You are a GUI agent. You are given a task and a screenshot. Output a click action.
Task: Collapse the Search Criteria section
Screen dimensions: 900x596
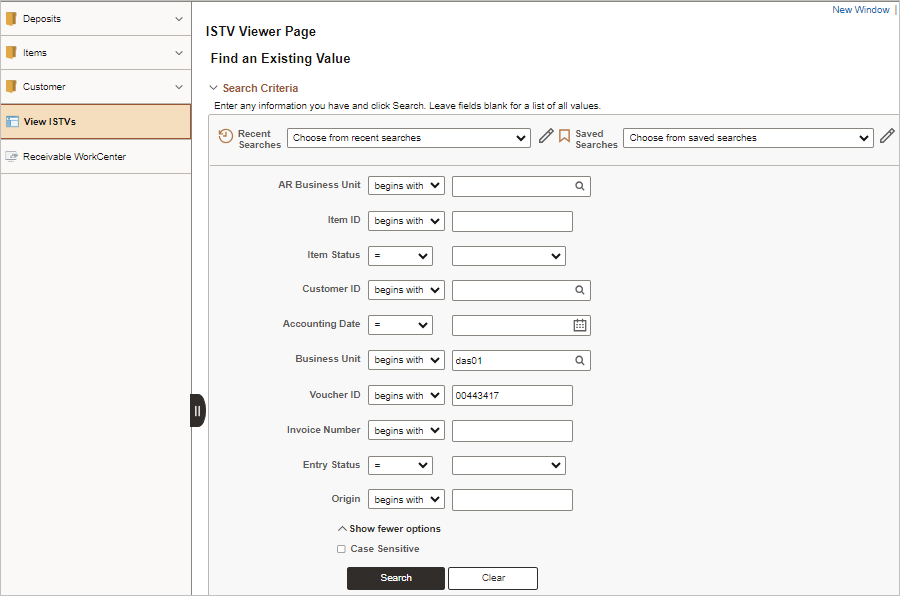coord(214,88)
